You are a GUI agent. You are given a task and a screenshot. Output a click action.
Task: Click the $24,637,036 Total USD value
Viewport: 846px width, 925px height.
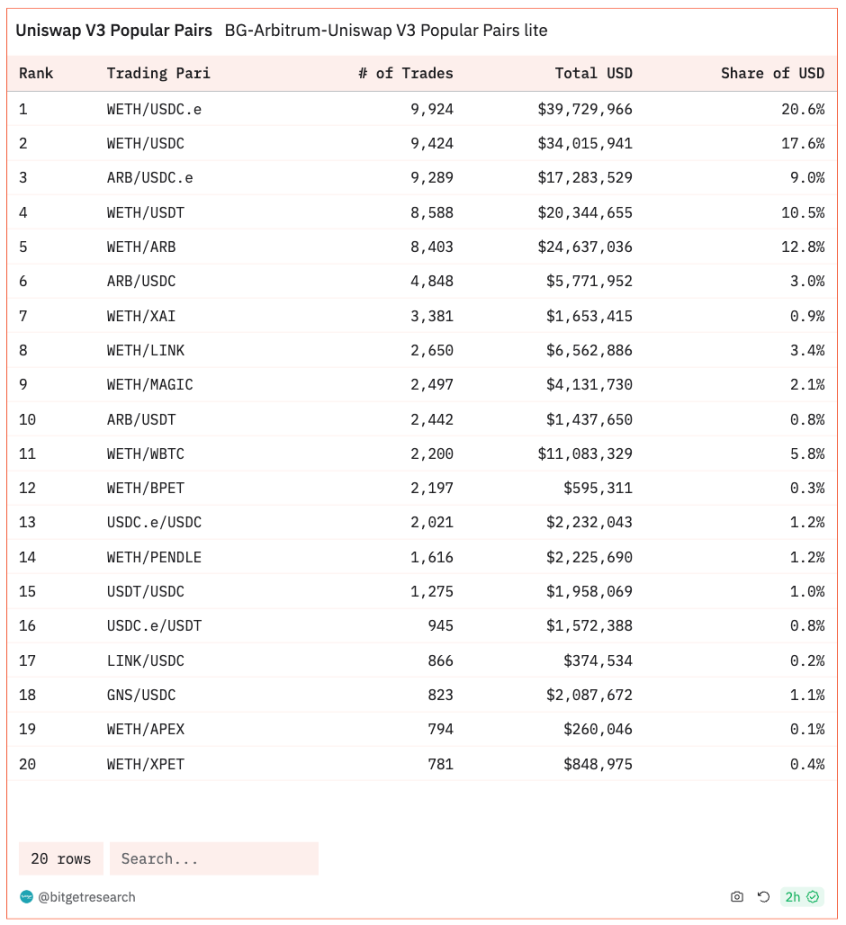click(x=585, y=247)
